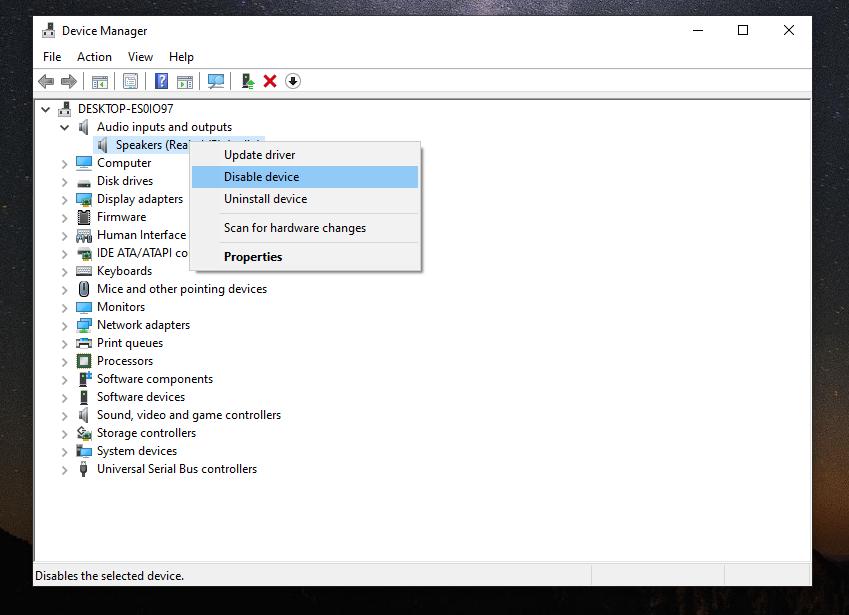The width and height of the screenshot is (849, 615).
Task: Open the Action menu
Action: pyautogui.click(x=94, y=57)
